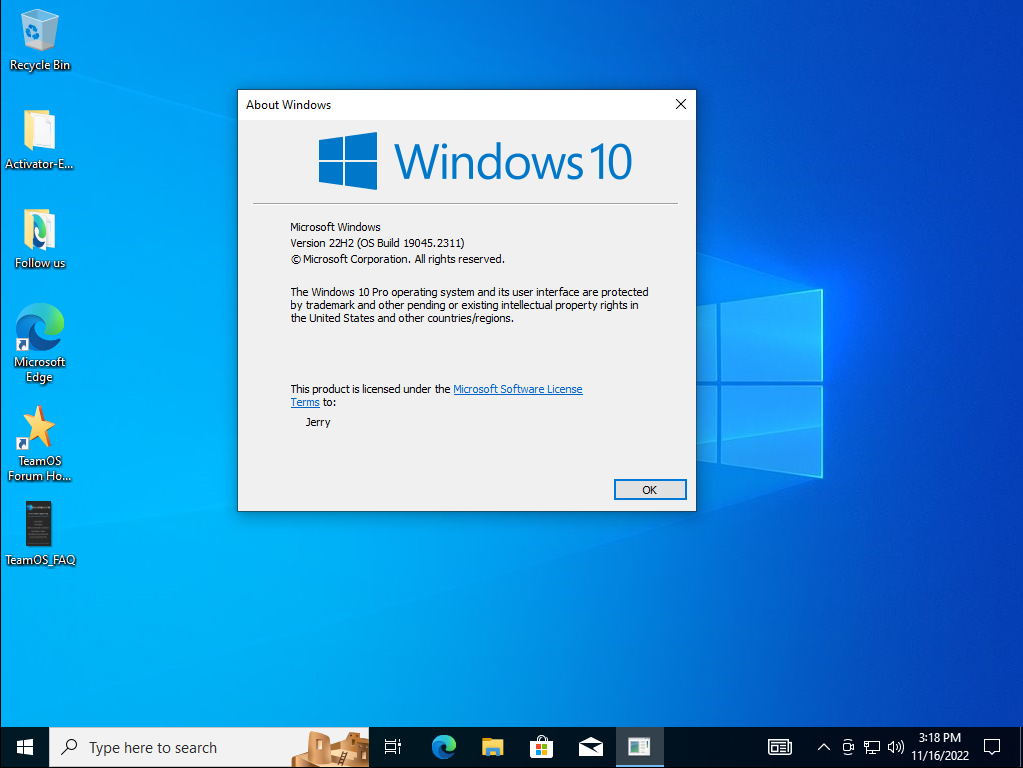1023x768 pixels.
Task: Click OK in the About Windows dialog
Action: point(650,490)
